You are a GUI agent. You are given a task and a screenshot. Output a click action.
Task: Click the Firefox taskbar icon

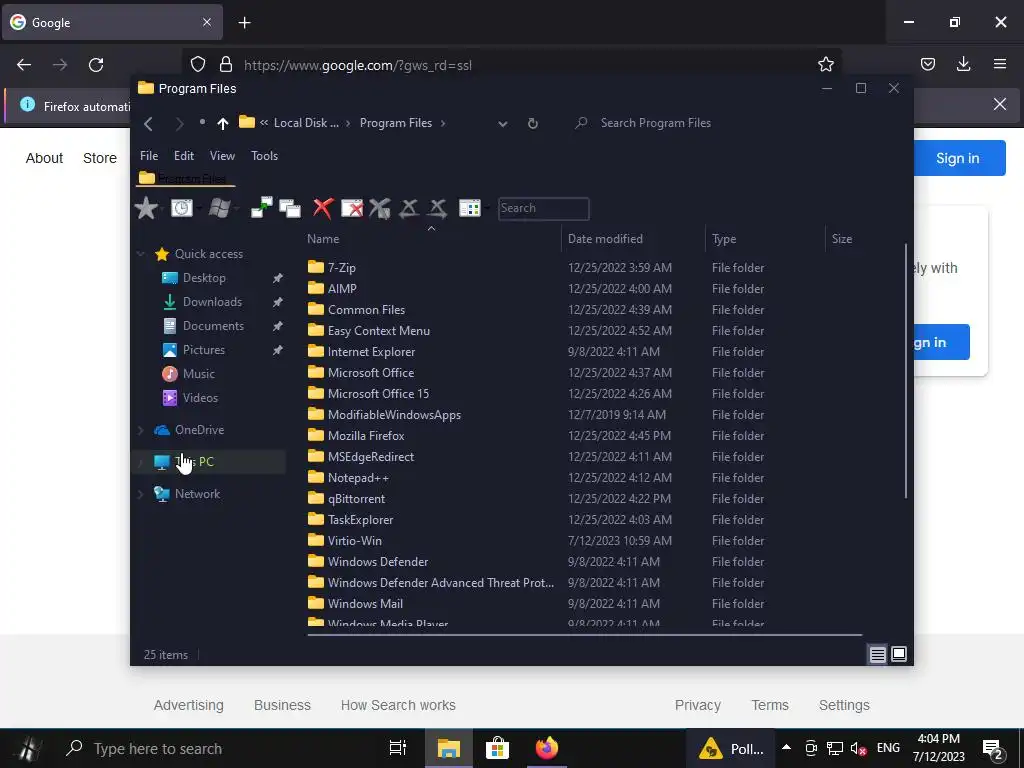pyautogui.click(x=547, y=748)
